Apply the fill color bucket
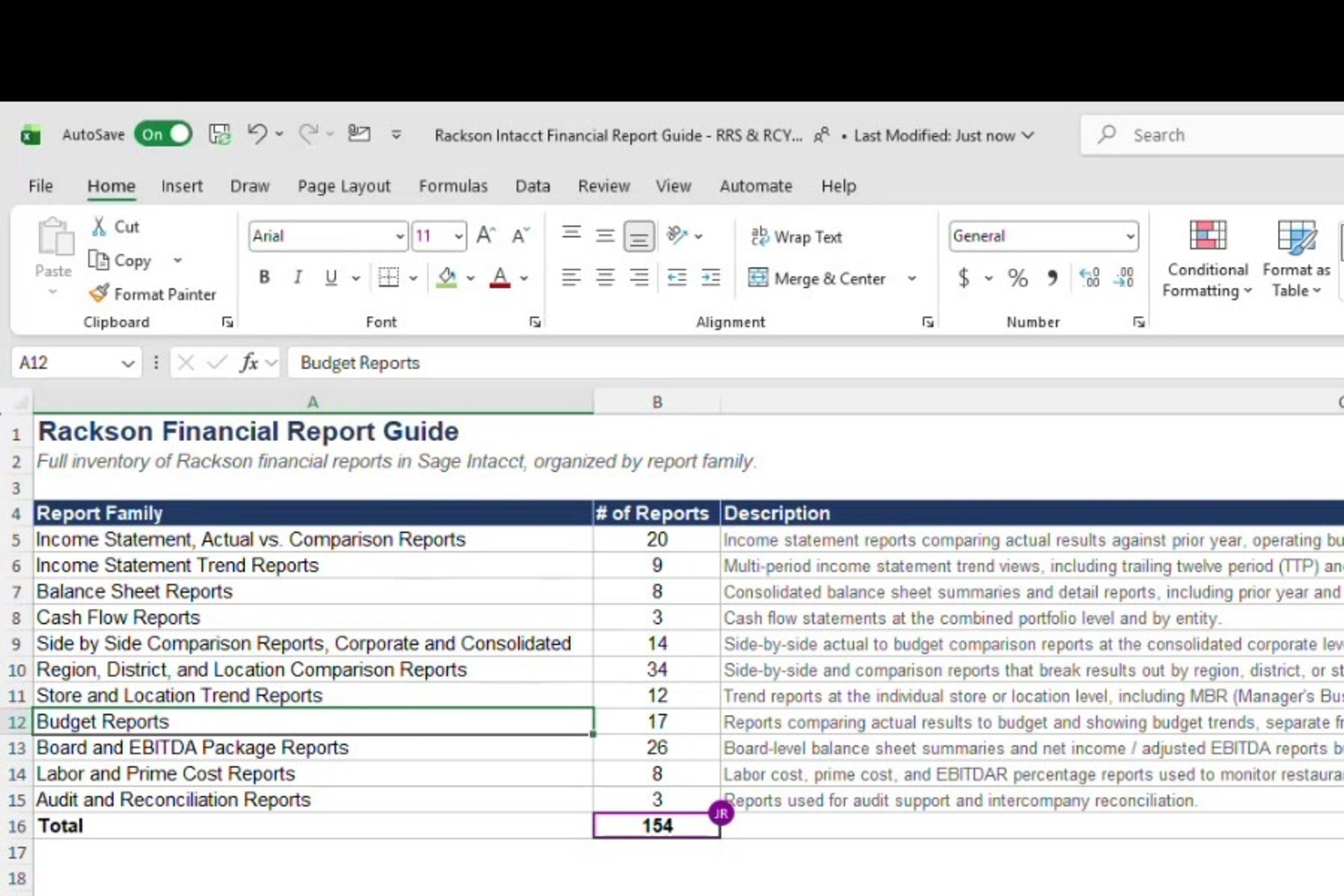This screenshot has width=1344, height=896. 446,278
